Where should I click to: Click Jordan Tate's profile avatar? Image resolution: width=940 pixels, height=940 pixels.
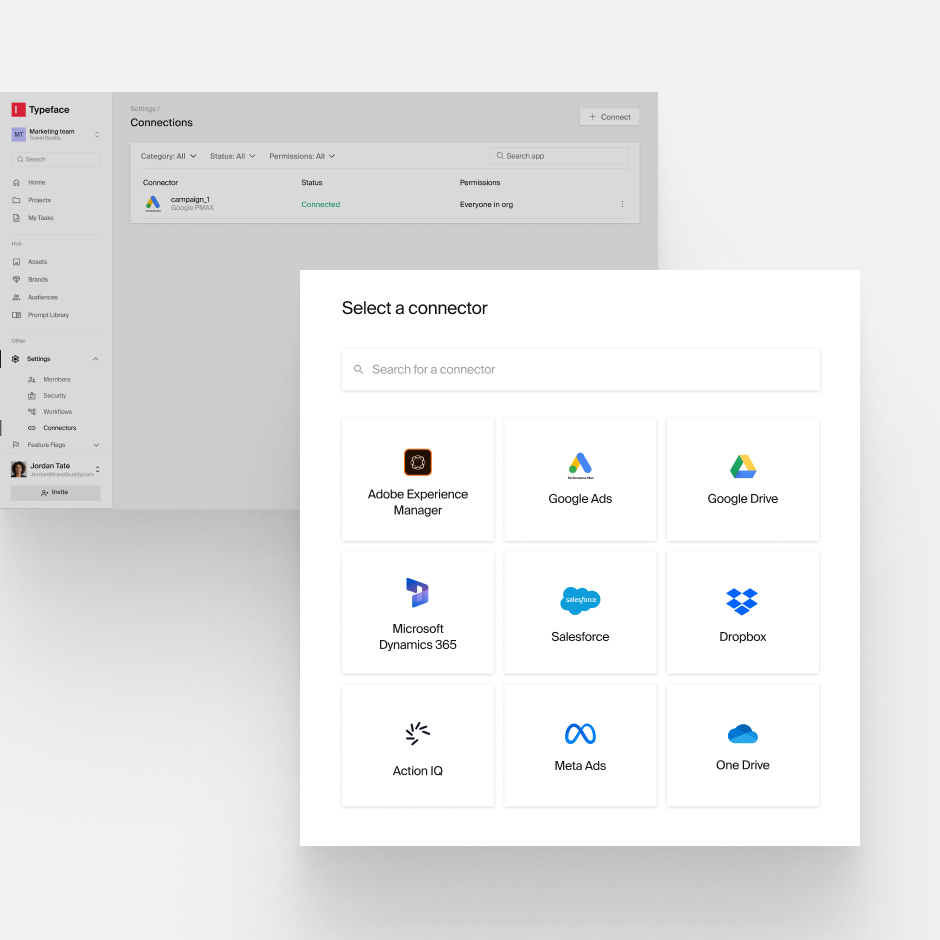(19, 469)
